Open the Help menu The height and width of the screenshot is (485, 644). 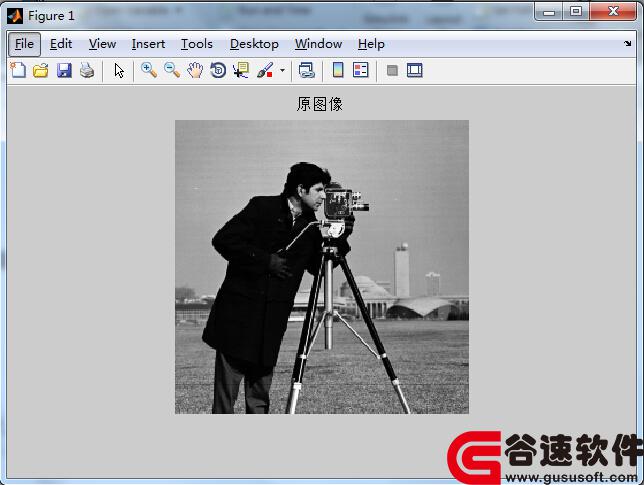[371, 44]
